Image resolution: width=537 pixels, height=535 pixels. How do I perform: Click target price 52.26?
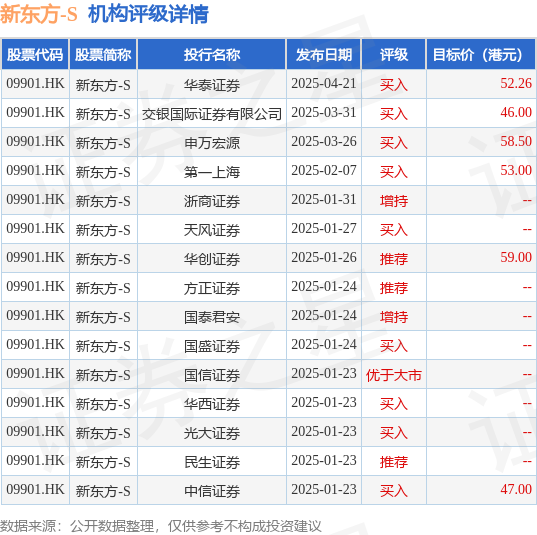(516, 83)
